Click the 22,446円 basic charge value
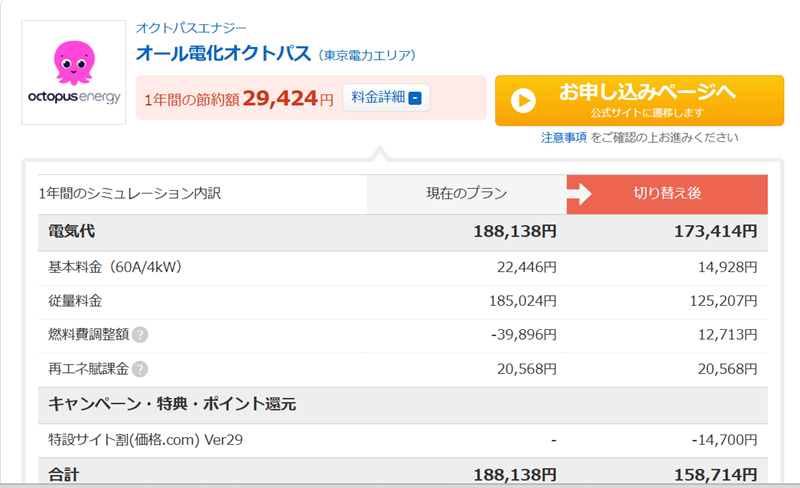800x488 pixels. click(x=527, y=267)
